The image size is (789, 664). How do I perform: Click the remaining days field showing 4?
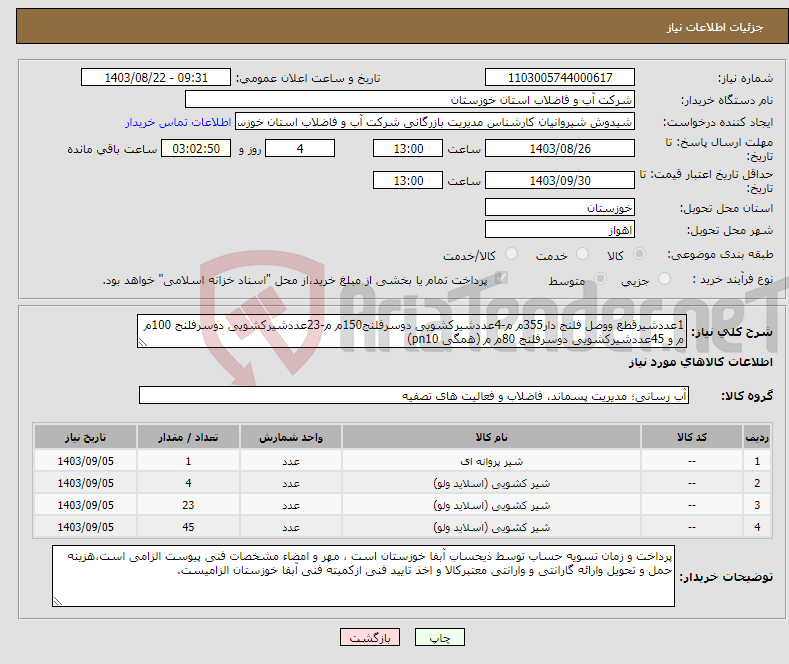tap(300, 148)
